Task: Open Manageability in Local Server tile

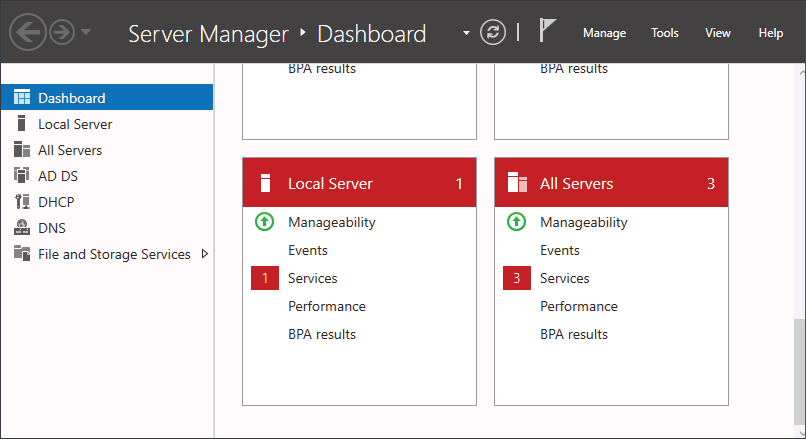Action: 332,223
